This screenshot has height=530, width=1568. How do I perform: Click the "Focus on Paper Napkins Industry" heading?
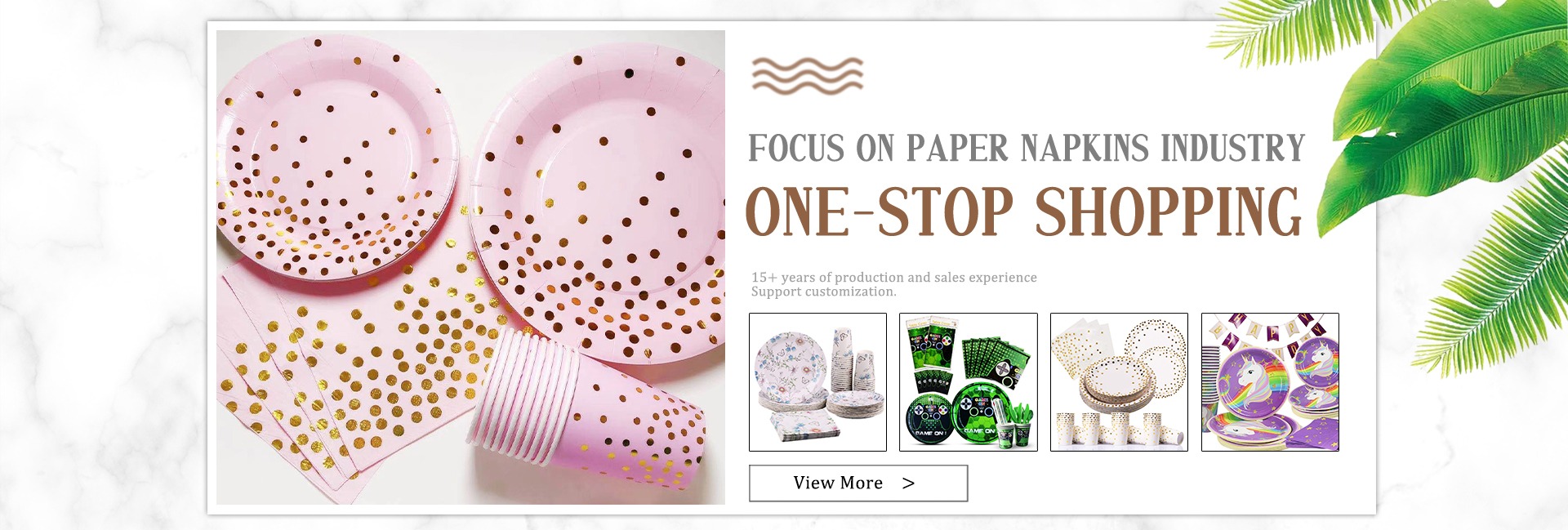(1027, 149)
